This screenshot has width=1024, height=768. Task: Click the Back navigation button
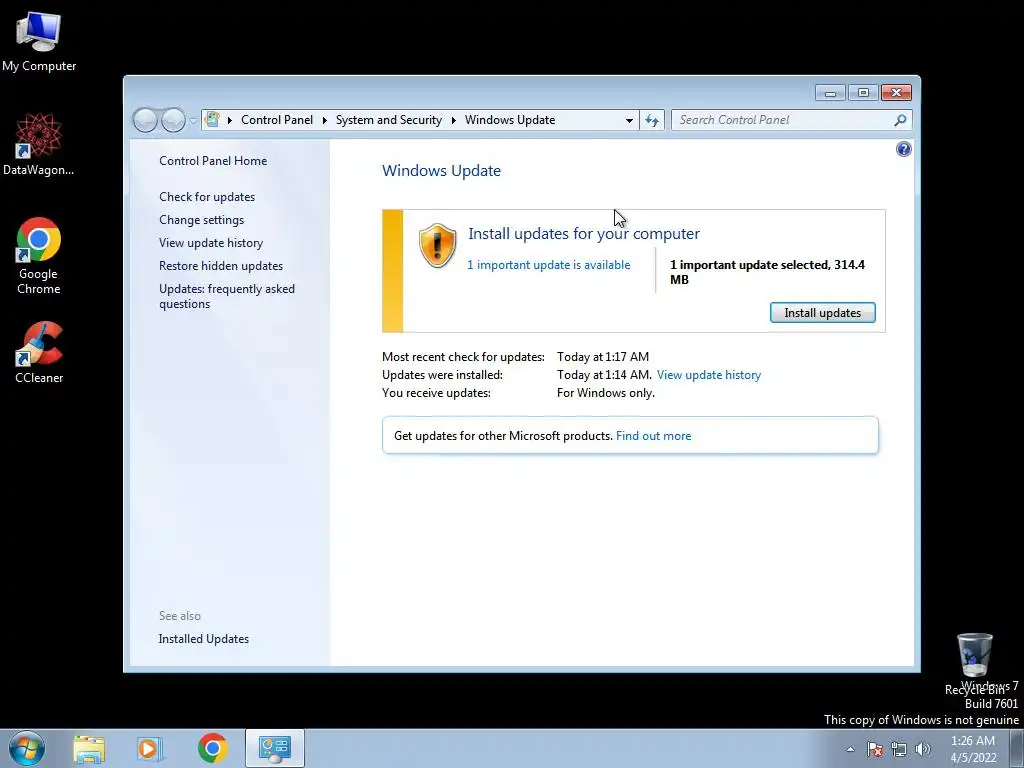[x=145, y=120]
